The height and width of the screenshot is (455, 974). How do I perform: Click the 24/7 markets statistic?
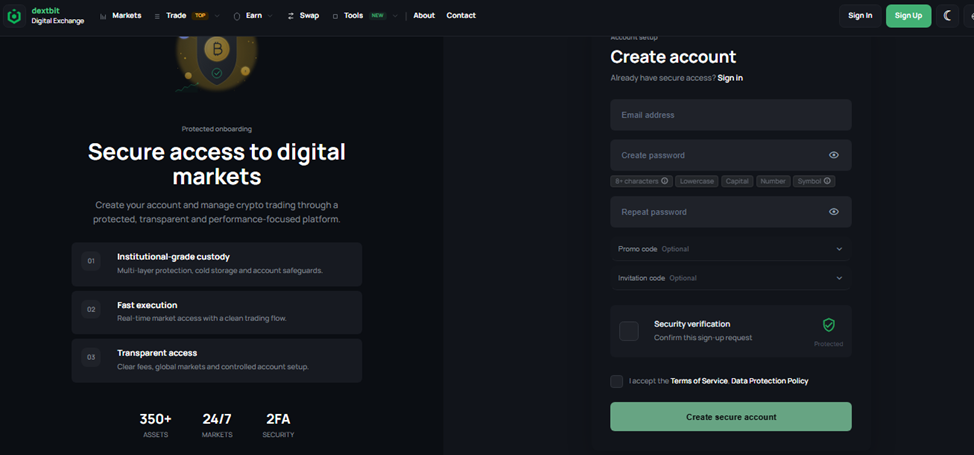point(217,425)
